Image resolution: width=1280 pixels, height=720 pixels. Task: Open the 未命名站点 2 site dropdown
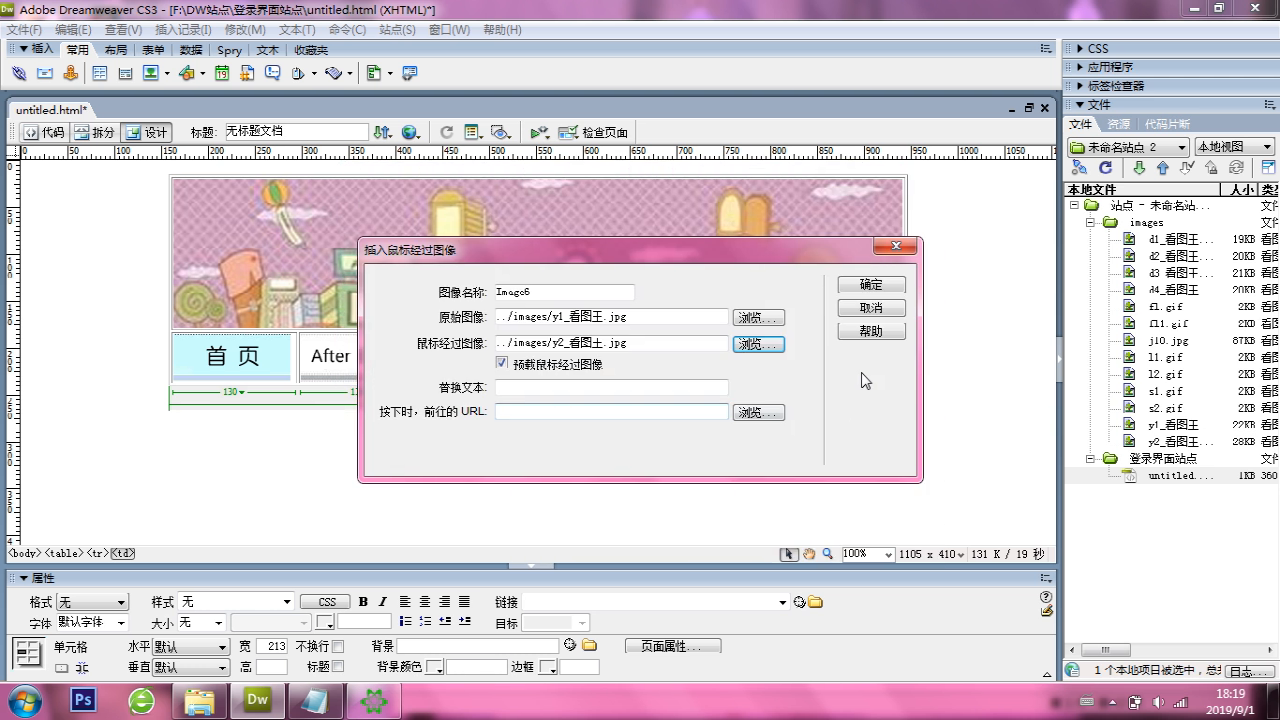tap(1129, 147)
